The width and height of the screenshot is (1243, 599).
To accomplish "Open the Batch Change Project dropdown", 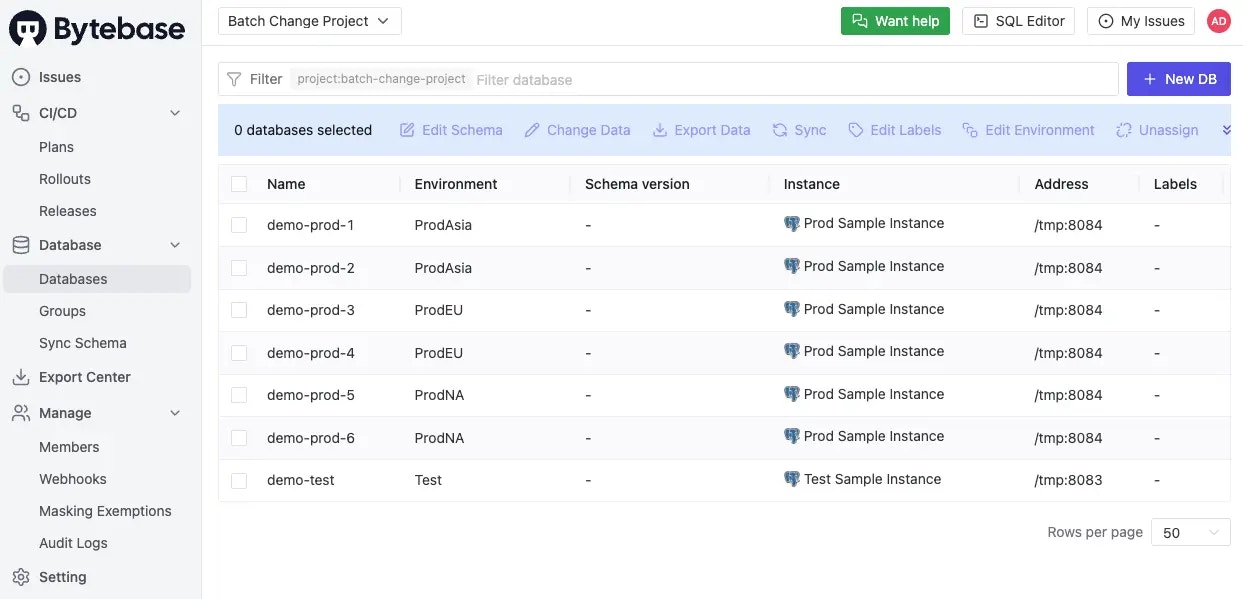I will coord(310,21).
